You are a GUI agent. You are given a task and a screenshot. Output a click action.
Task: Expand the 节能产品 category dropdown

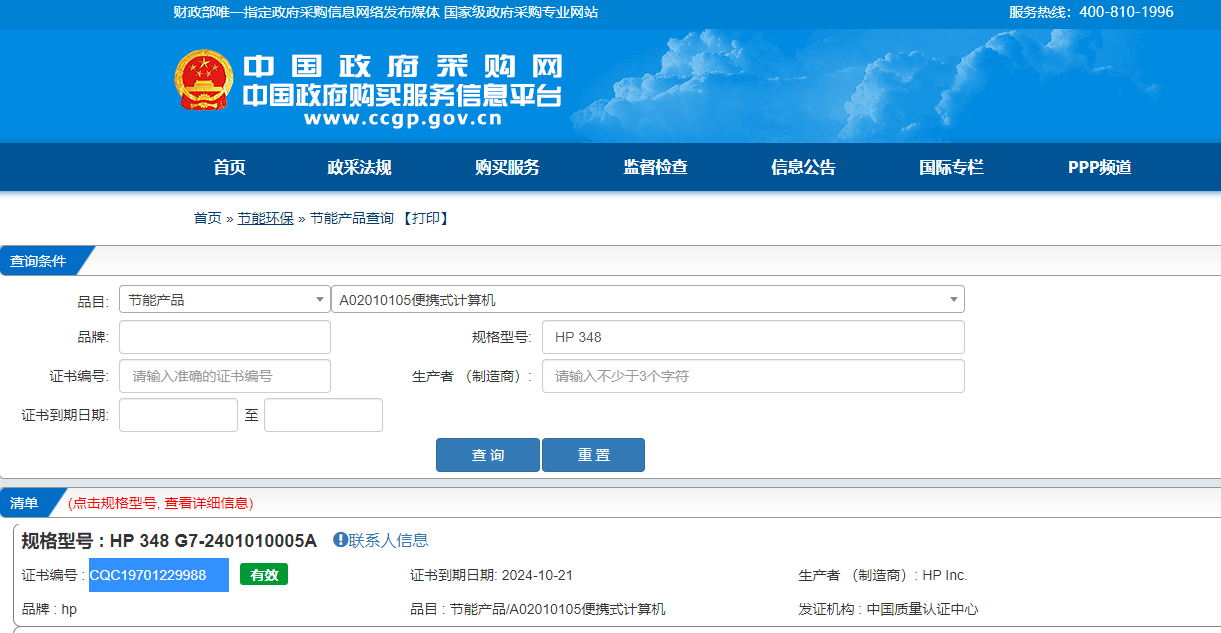click(225, 299)
